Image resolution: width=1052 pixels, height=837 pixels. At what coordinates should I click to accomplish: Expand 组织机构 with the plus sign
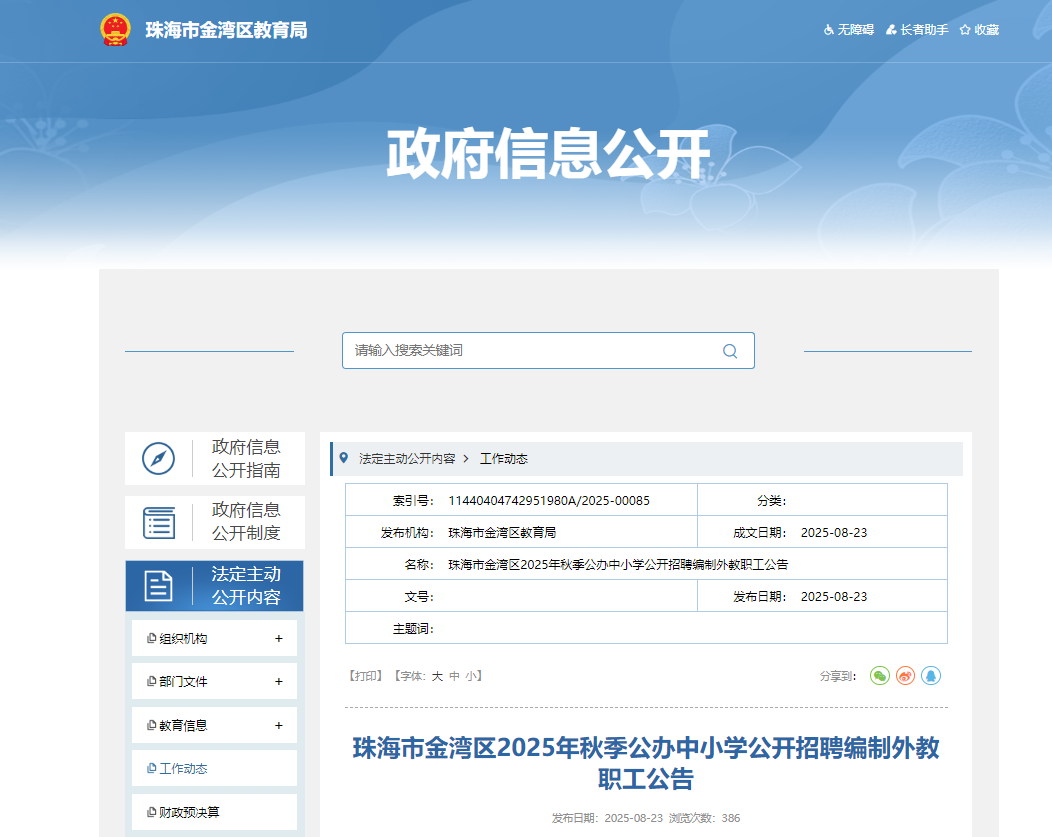click(x=278, y=638)
